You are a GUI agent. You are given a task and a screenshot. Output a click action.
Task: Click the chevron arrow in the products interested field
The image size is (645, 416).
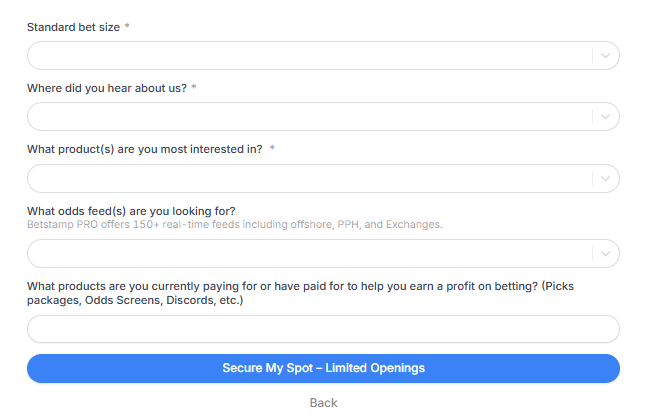tap(606, 179)
